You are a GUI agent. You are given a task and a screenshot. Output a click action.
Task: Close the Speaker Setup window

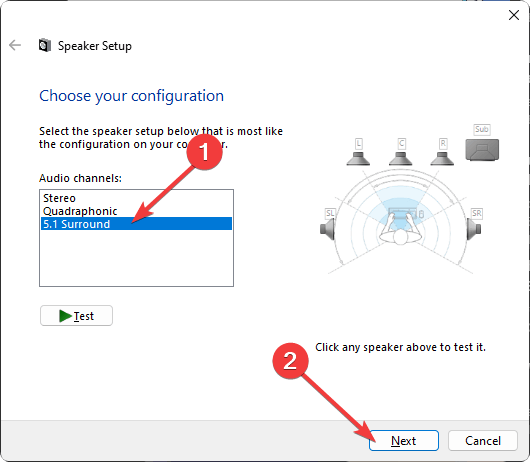[x=514, y=15]
